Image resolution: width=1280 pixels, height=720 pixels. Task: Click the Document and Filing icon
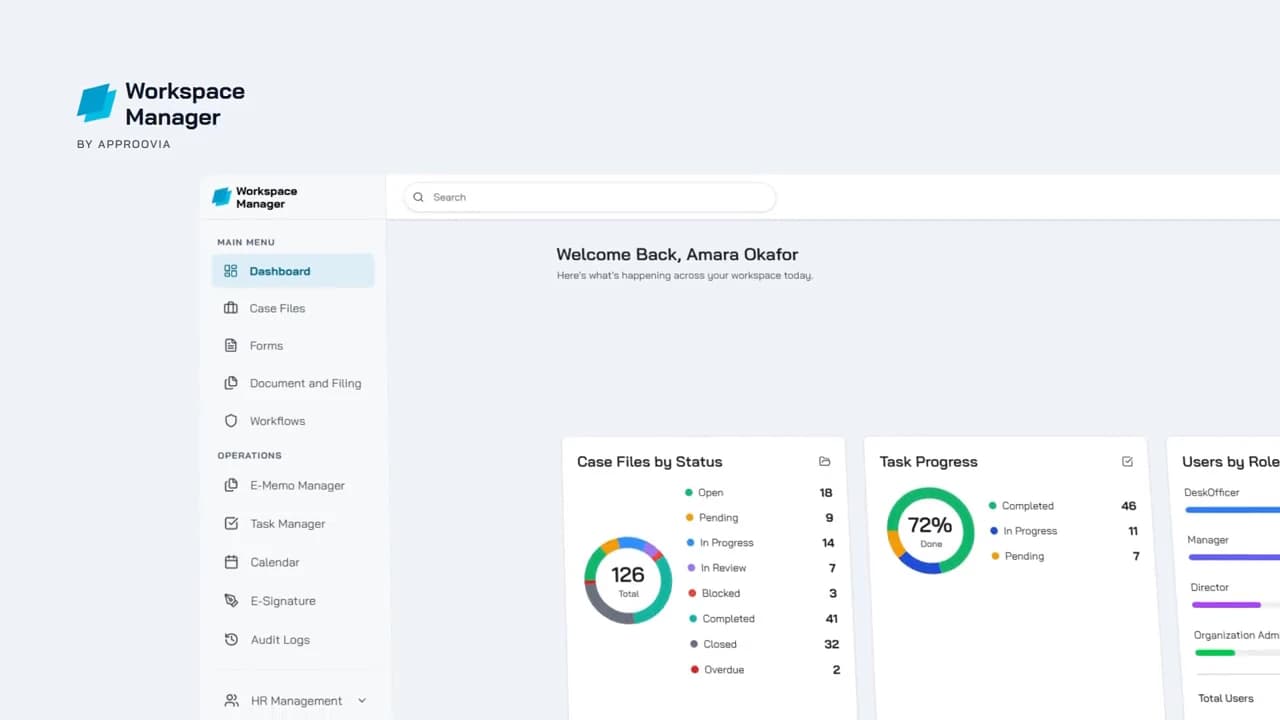tap(231, 383)
